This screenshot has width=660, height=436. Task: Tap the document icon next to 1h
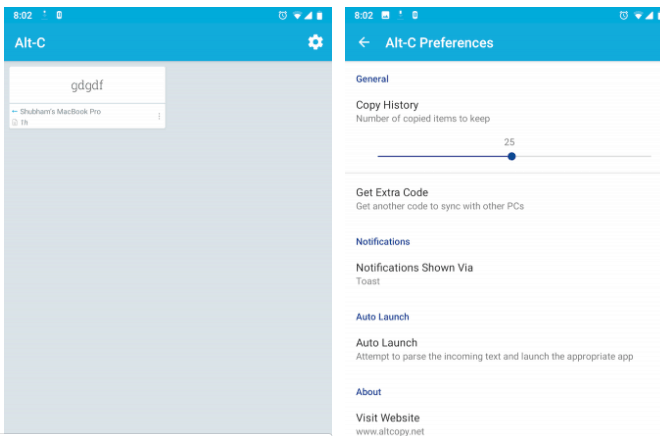pos(14,122)
